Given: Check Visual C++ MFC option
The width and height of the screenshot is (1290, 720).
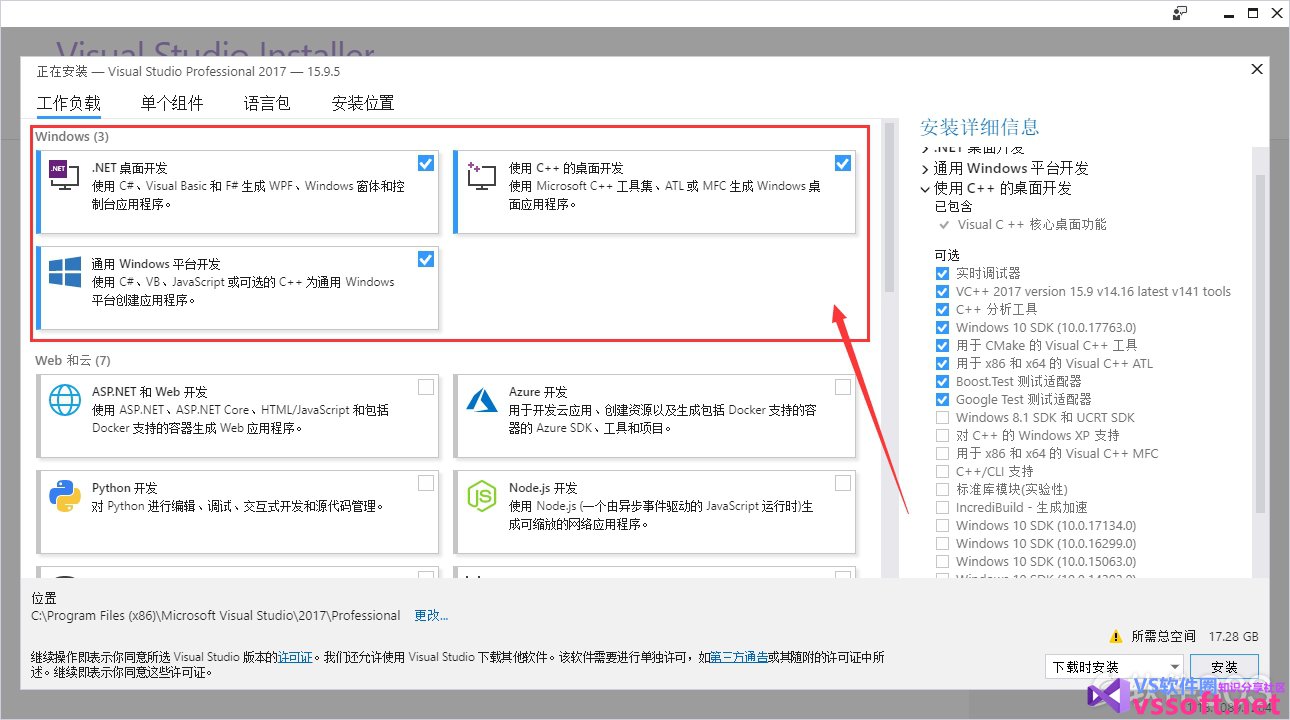Looking at the screenshot, I should pos(942,453).
